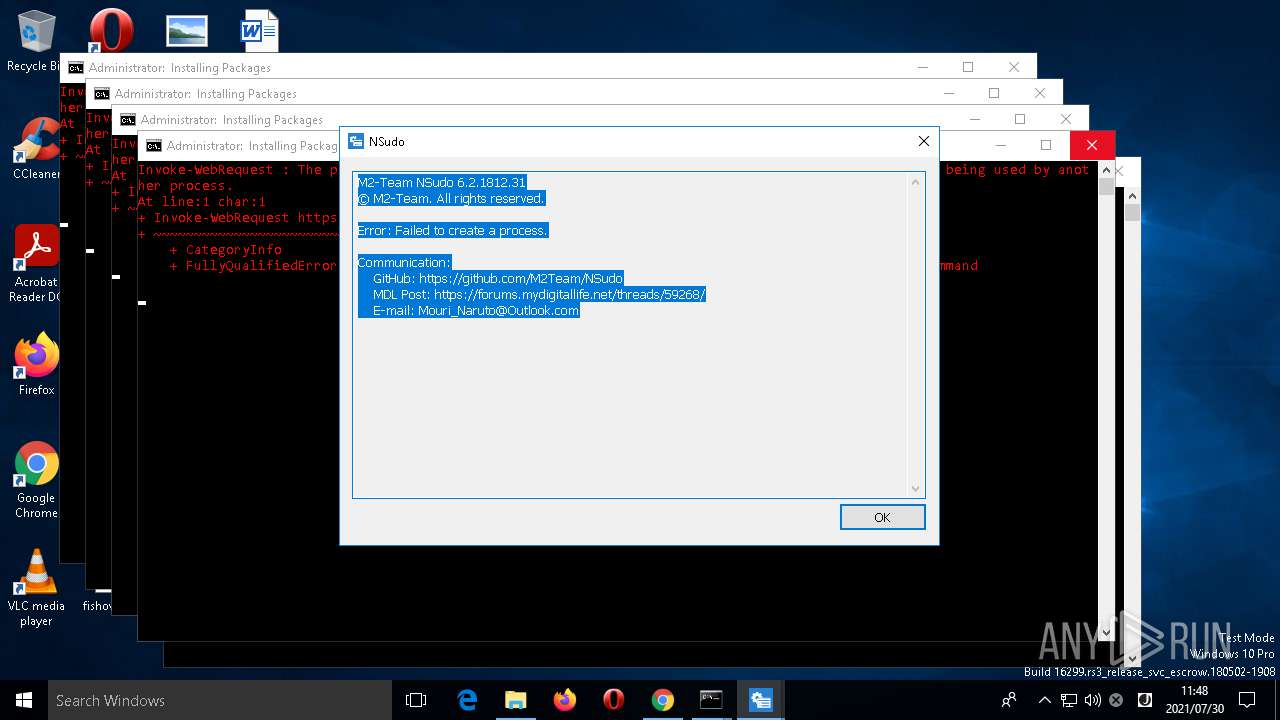Click the NSudo dialog title icon

pyautogui.click(x=355, y=142)
